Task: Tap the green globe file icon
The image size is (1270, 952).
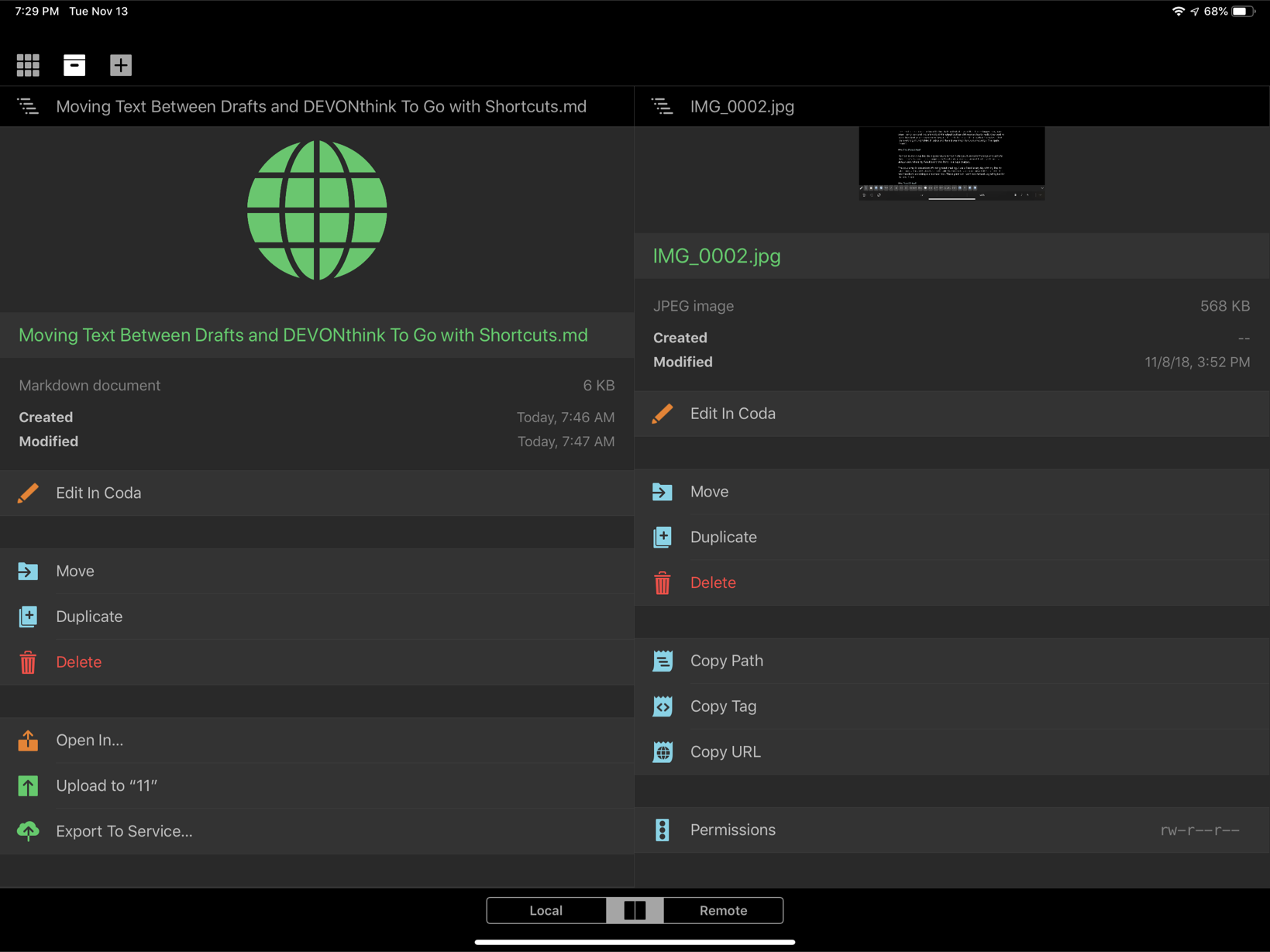Action: pyautogui.click(x=317, y=210)
